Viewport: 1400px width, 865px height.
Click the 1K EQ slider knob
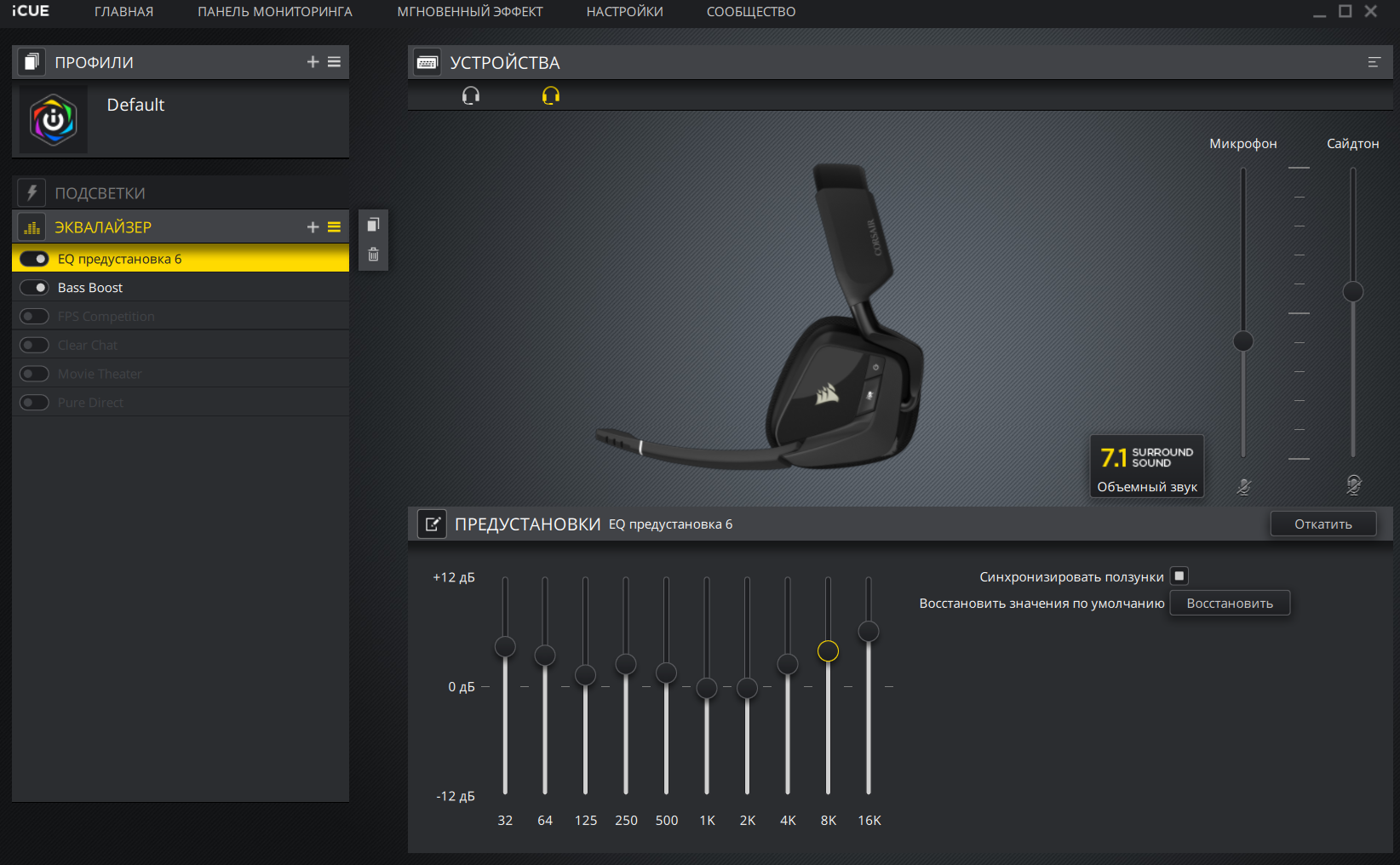(707, 688)
